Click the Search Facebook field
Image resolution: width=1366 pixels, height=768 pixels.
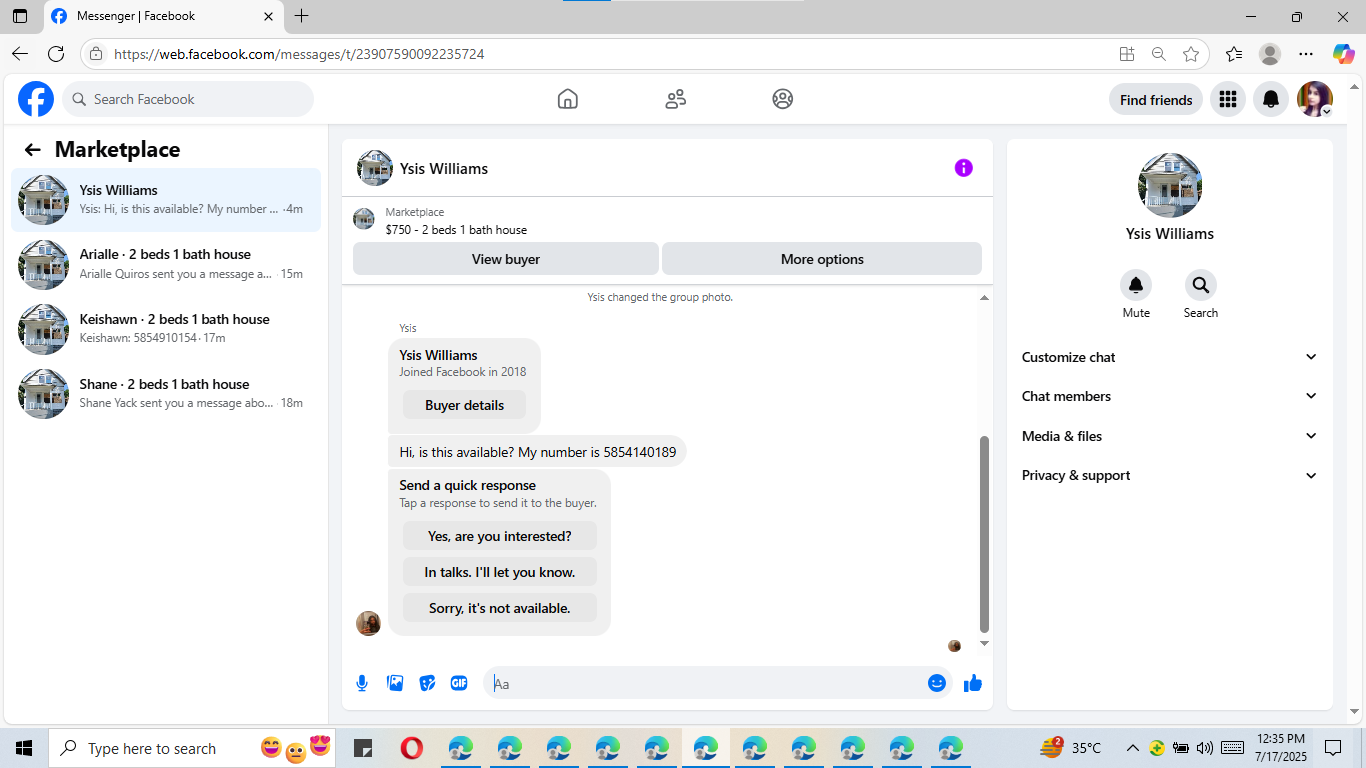(188, 99)
